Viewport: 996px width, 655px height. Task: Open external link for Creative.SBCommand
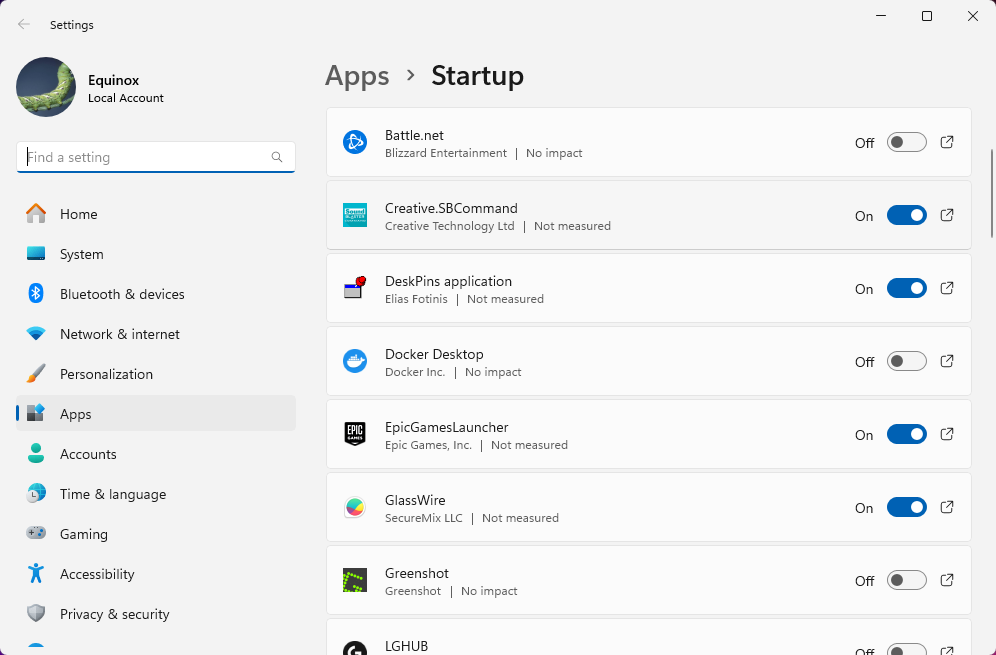(947, 215)
